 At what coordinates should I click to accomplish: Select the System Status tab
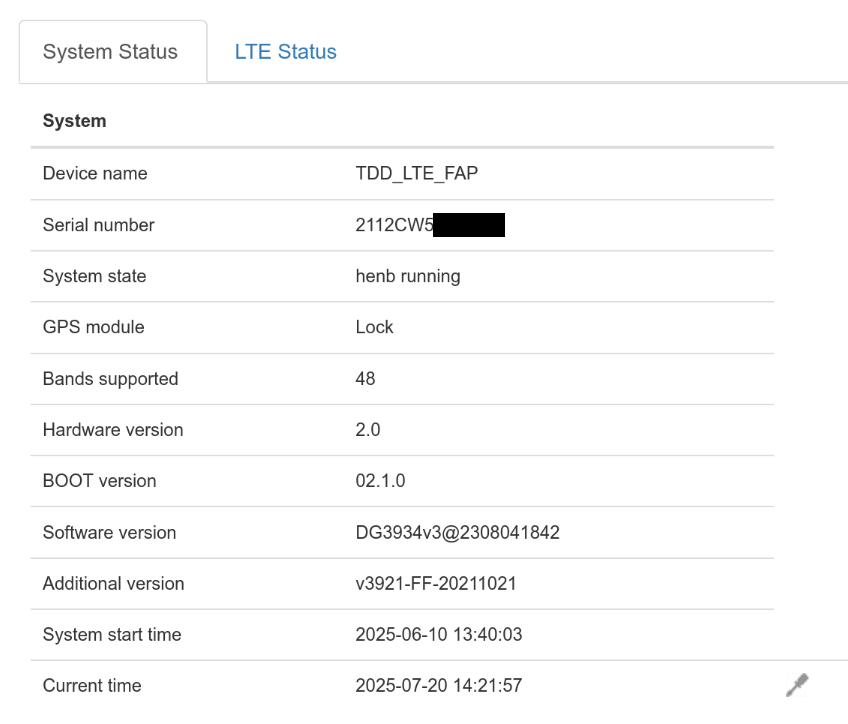112,52
